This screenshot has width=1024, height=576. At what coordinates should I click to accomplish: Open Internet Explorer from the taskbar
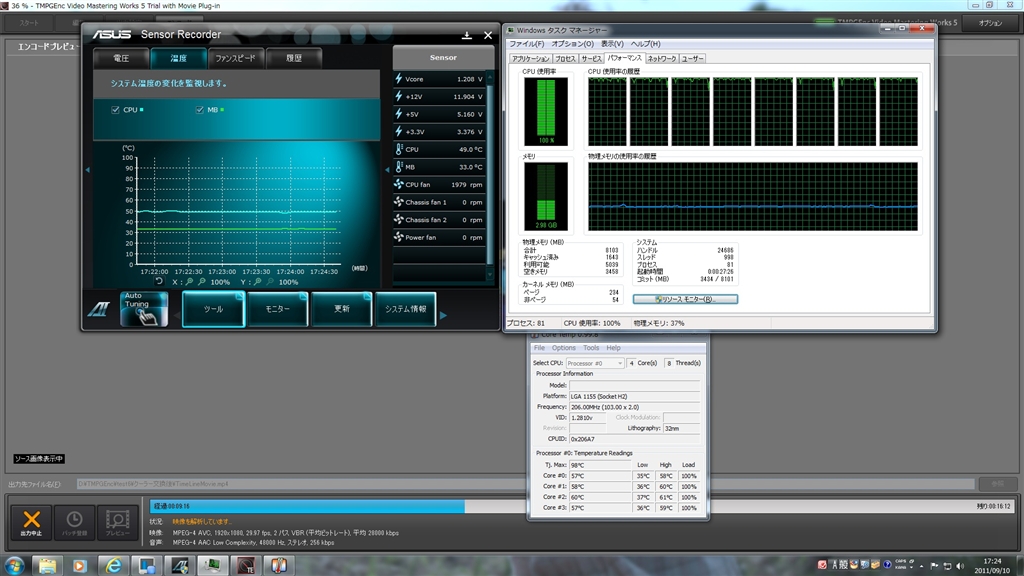point(113,566)
